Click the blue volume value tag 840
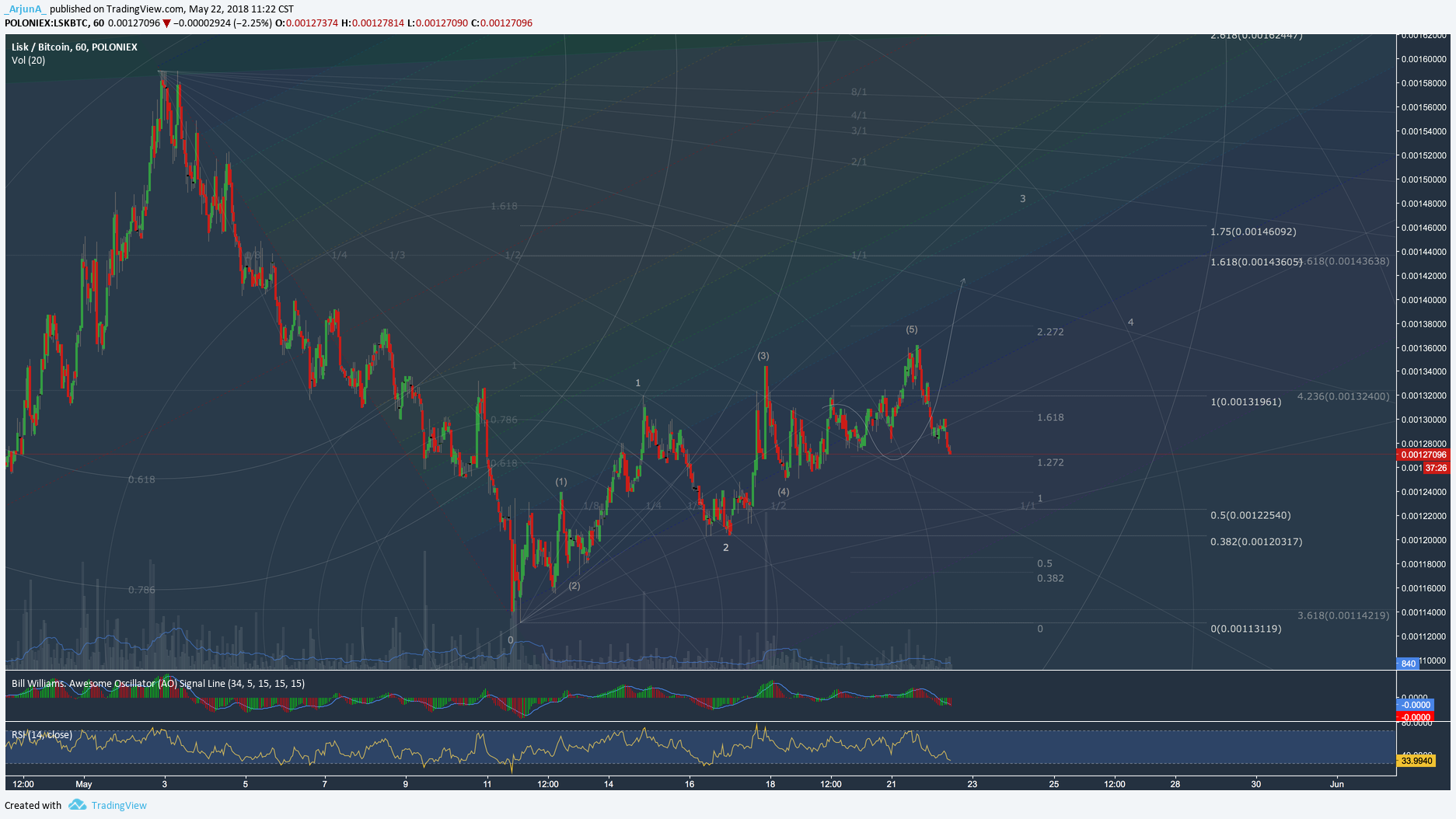Screen dimensions: 1456x819 [x=1408, y=664]
